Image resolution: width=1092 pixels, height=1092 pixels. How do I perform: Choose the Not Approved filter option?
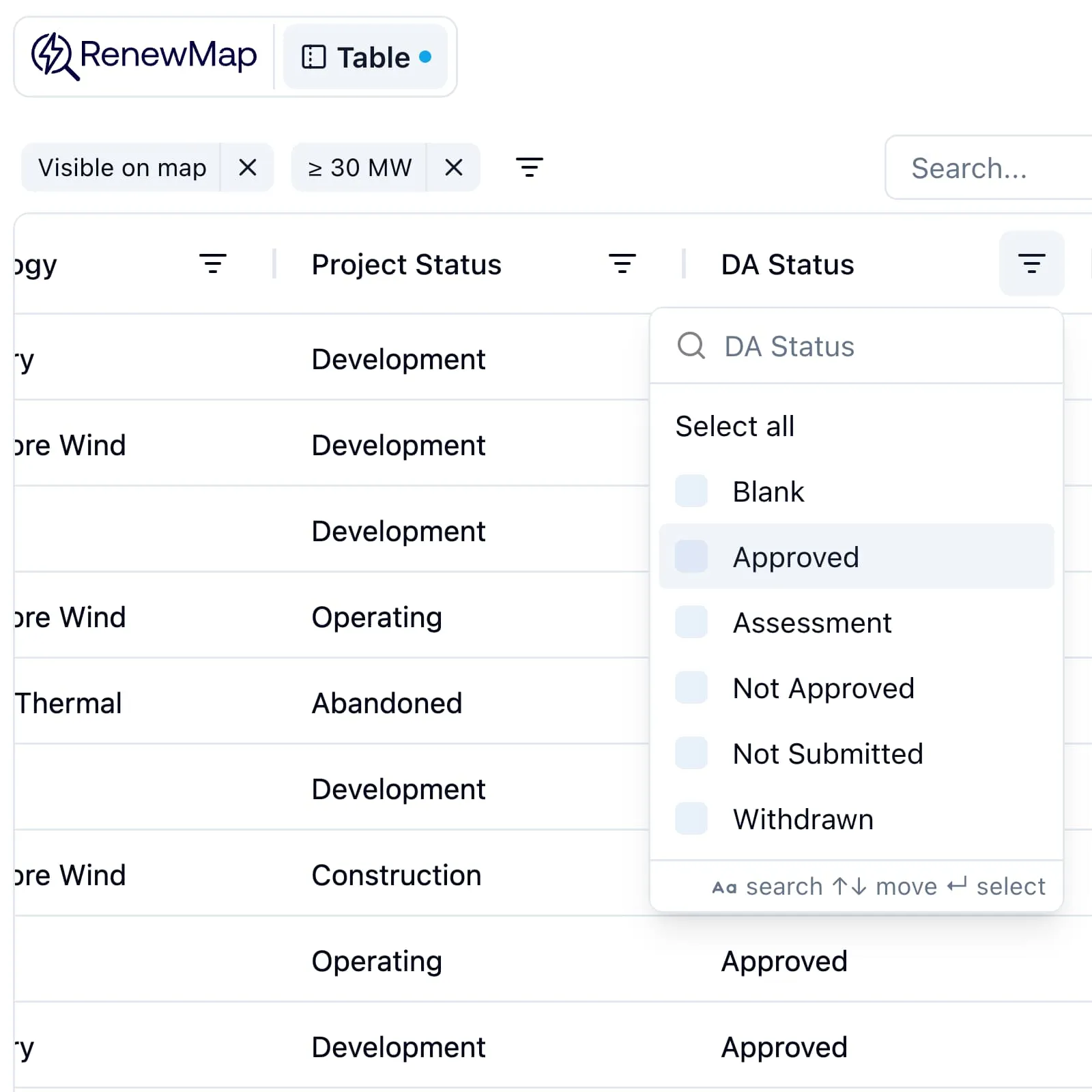691,687
